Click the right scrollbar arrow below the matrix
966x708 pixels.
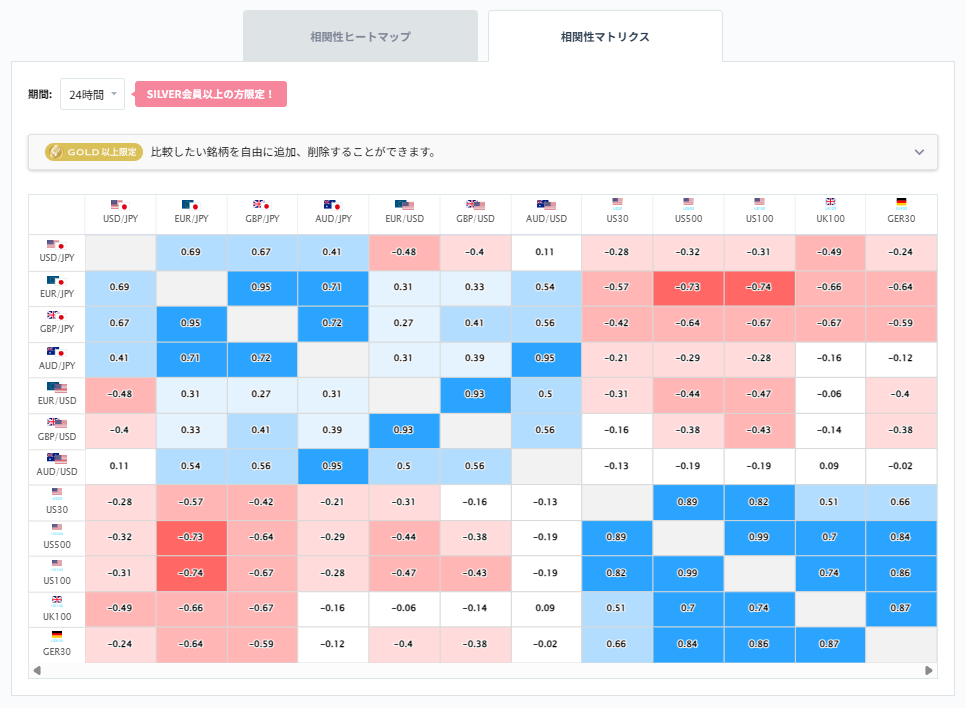[x=929, y=669]
